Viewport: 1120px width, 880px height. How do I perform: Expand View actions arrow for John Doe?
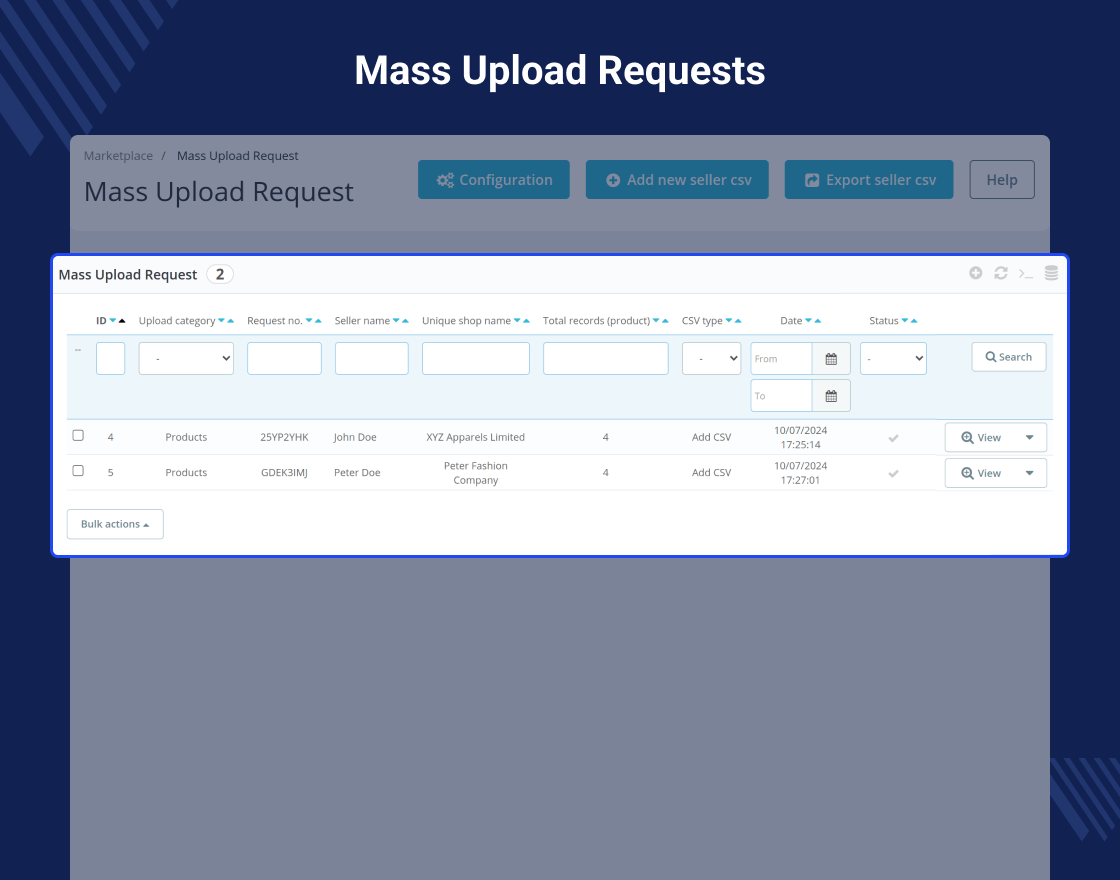coord(1030,437)
